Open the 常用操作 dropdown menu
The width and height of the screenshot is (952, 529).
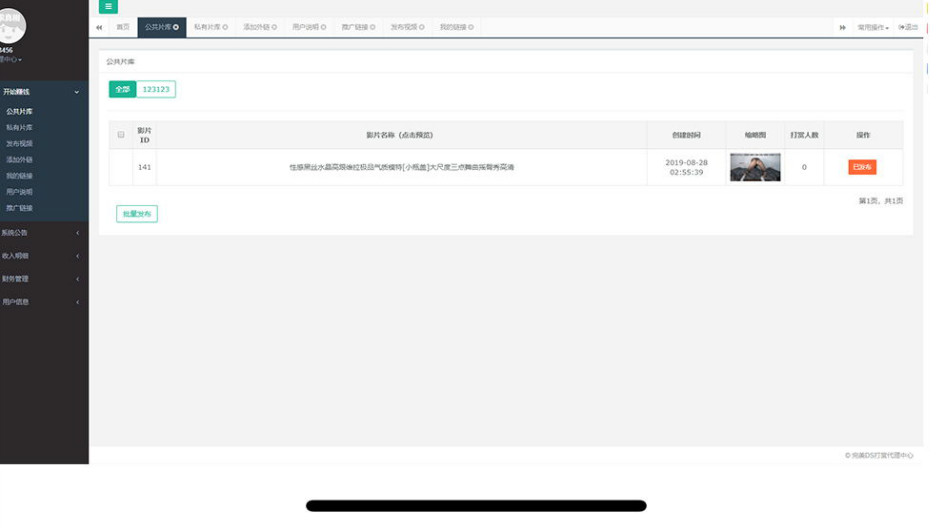(x=872, y=27)
